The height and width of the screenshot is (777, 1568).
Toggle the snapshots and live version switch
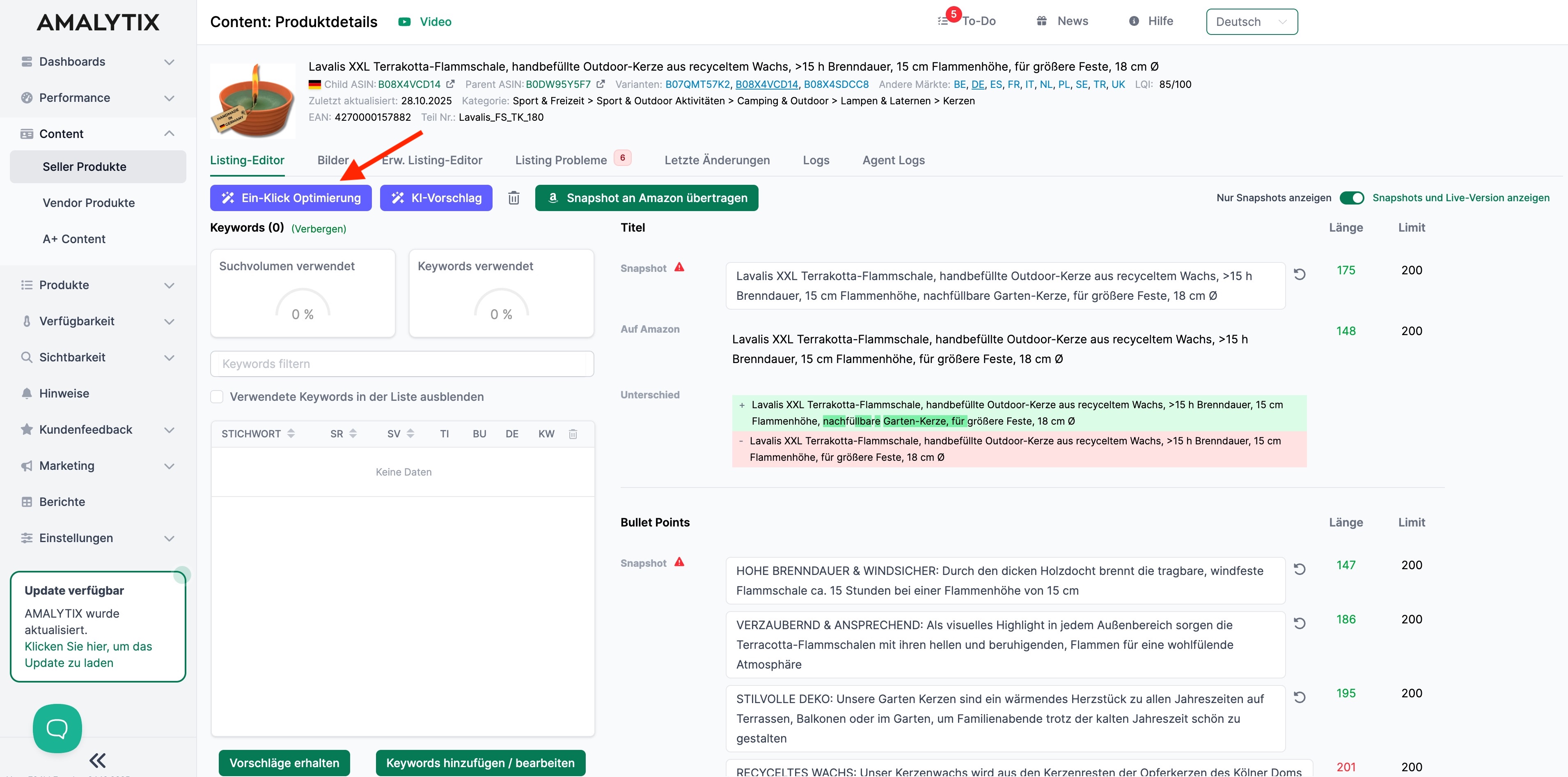coord(1351,198)
